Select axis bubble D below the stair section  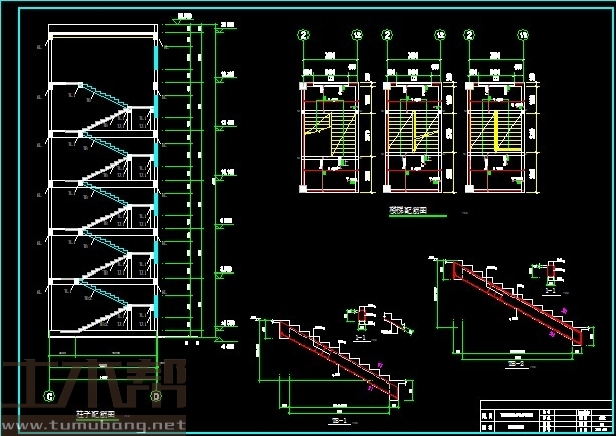(x=156, y=397)
